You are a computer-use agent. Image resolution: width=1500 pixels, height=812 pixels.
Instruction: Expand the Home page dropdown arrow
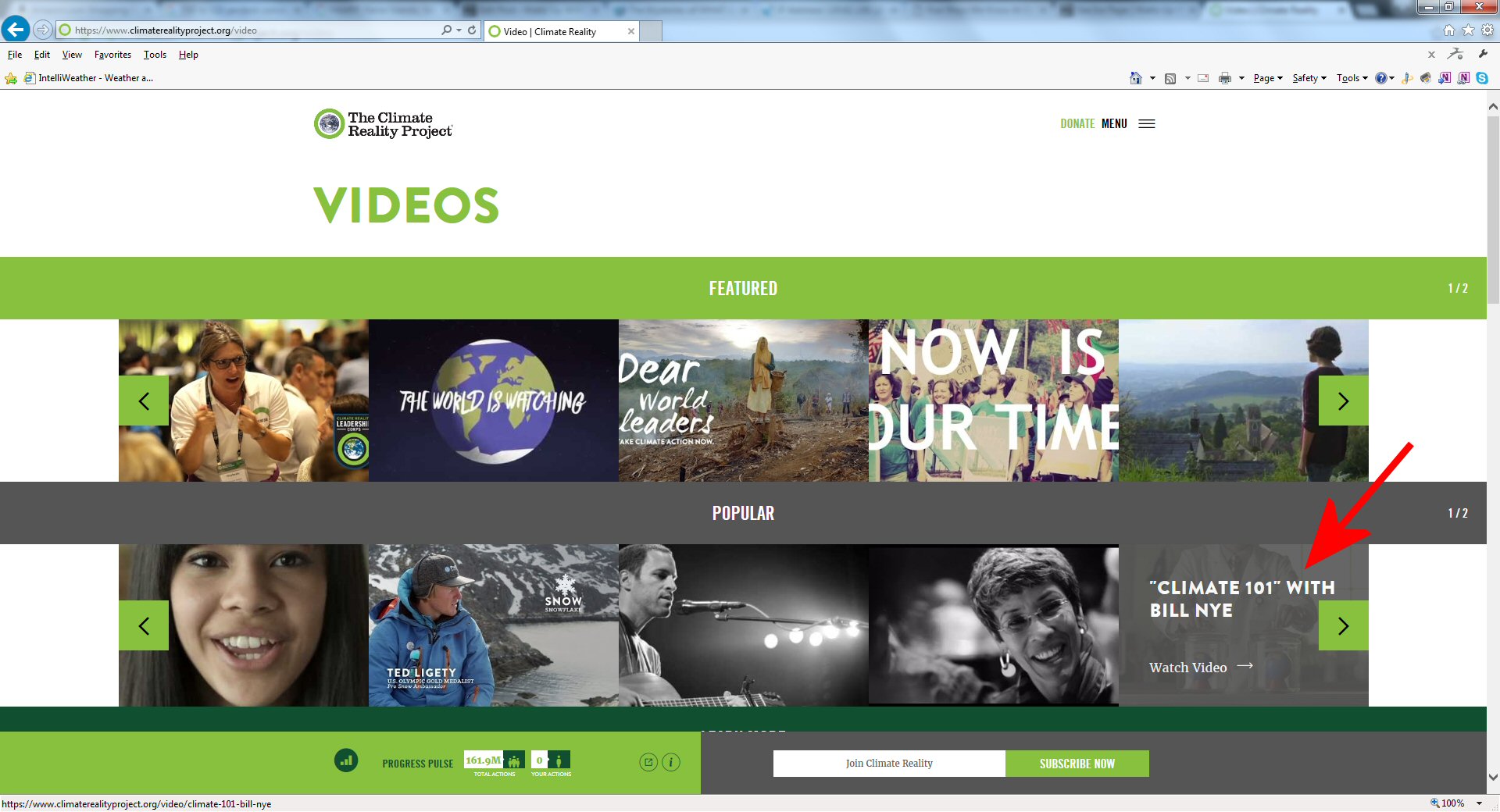(1152, 78)
